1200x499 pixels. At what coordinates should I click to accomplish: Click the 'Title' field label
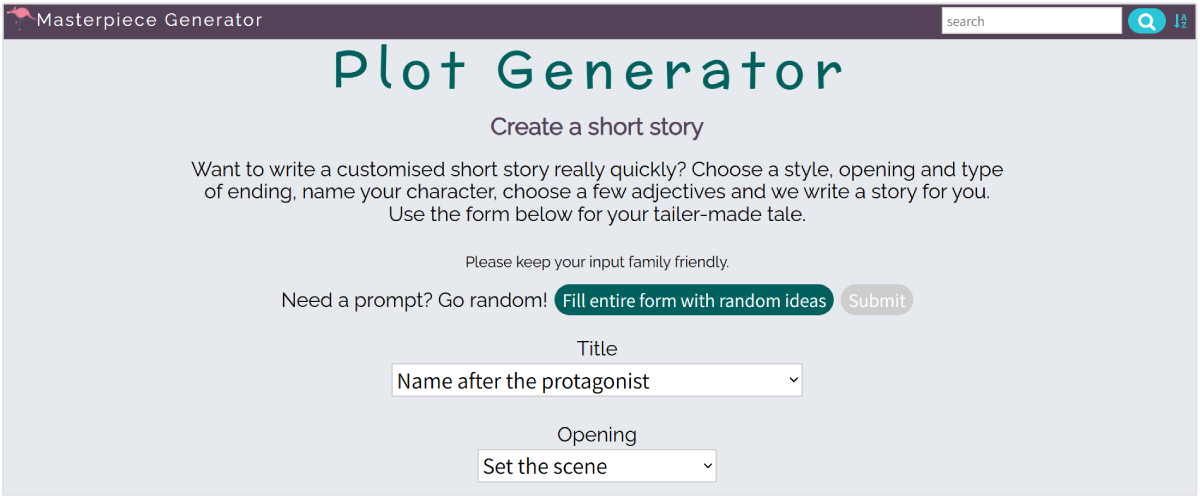tap(597, 349)
